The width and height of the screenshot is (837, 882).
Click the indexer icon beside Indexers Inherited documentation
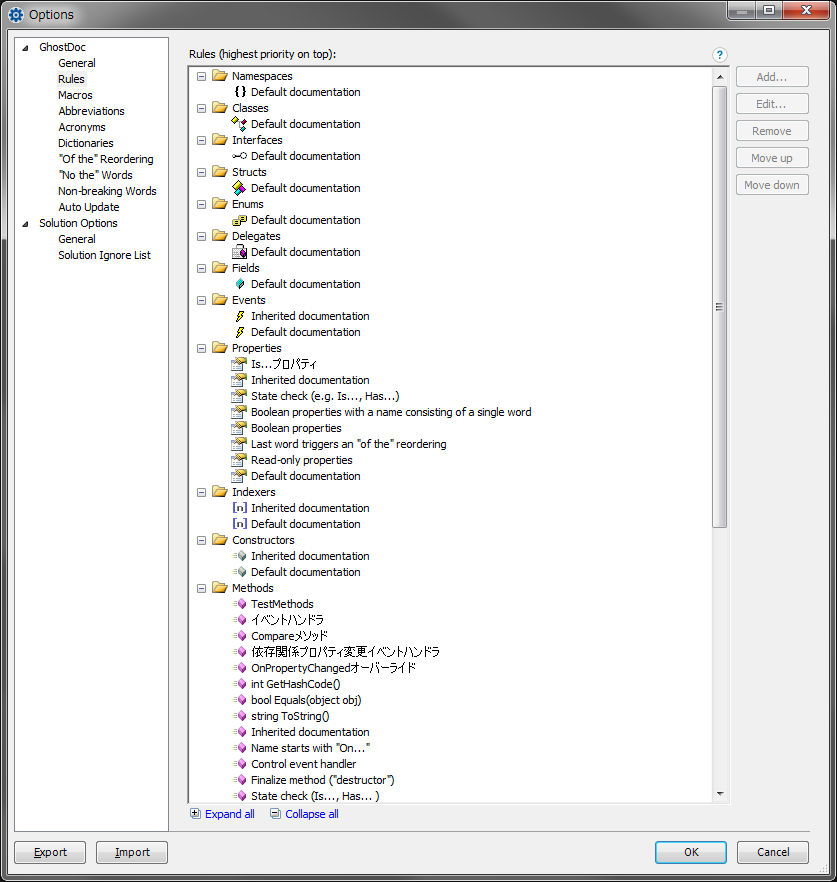(240, 508)
